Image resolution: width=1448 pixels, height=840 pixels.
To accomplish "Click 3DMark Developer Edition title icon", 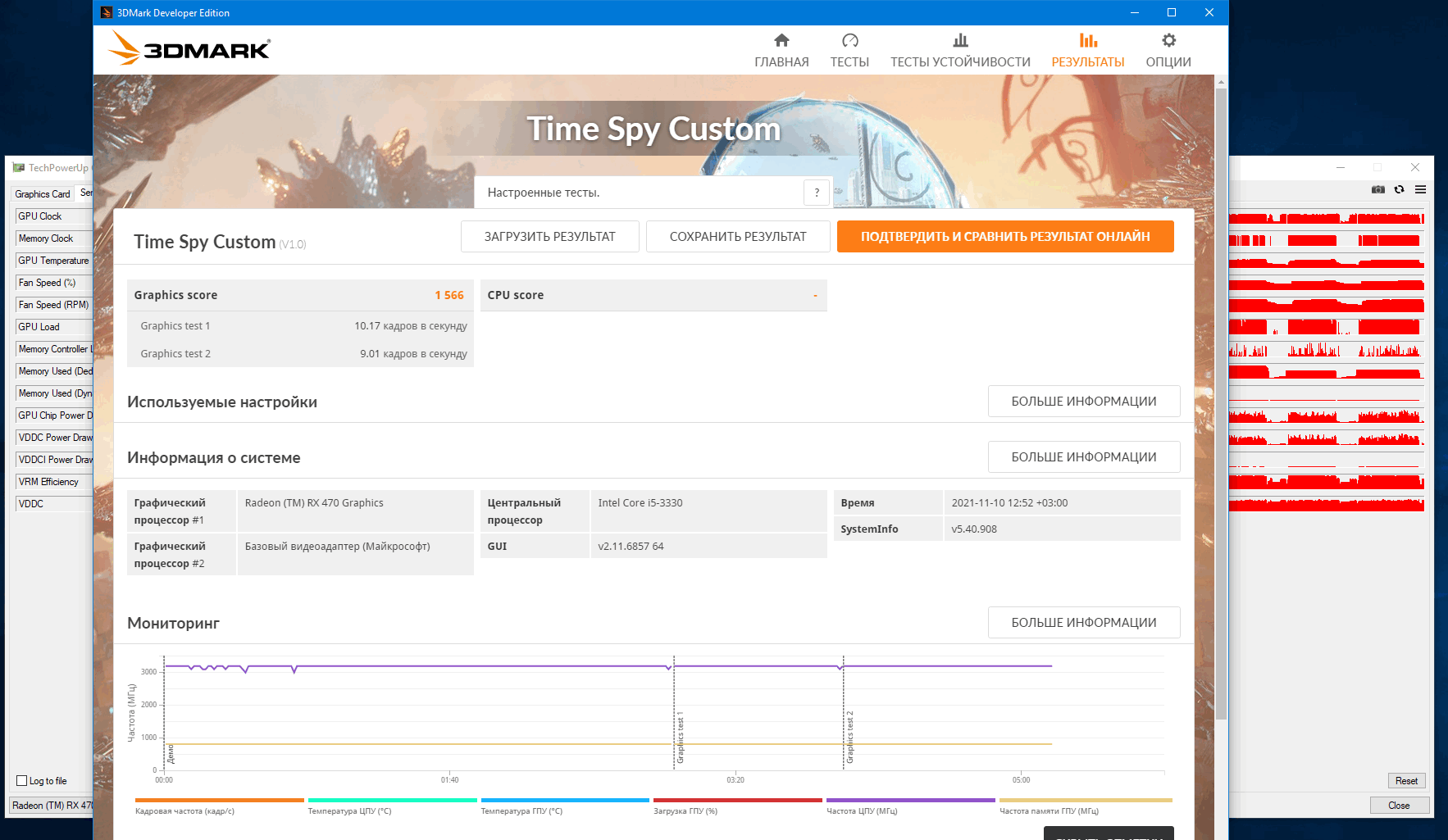I will point(107,12).
